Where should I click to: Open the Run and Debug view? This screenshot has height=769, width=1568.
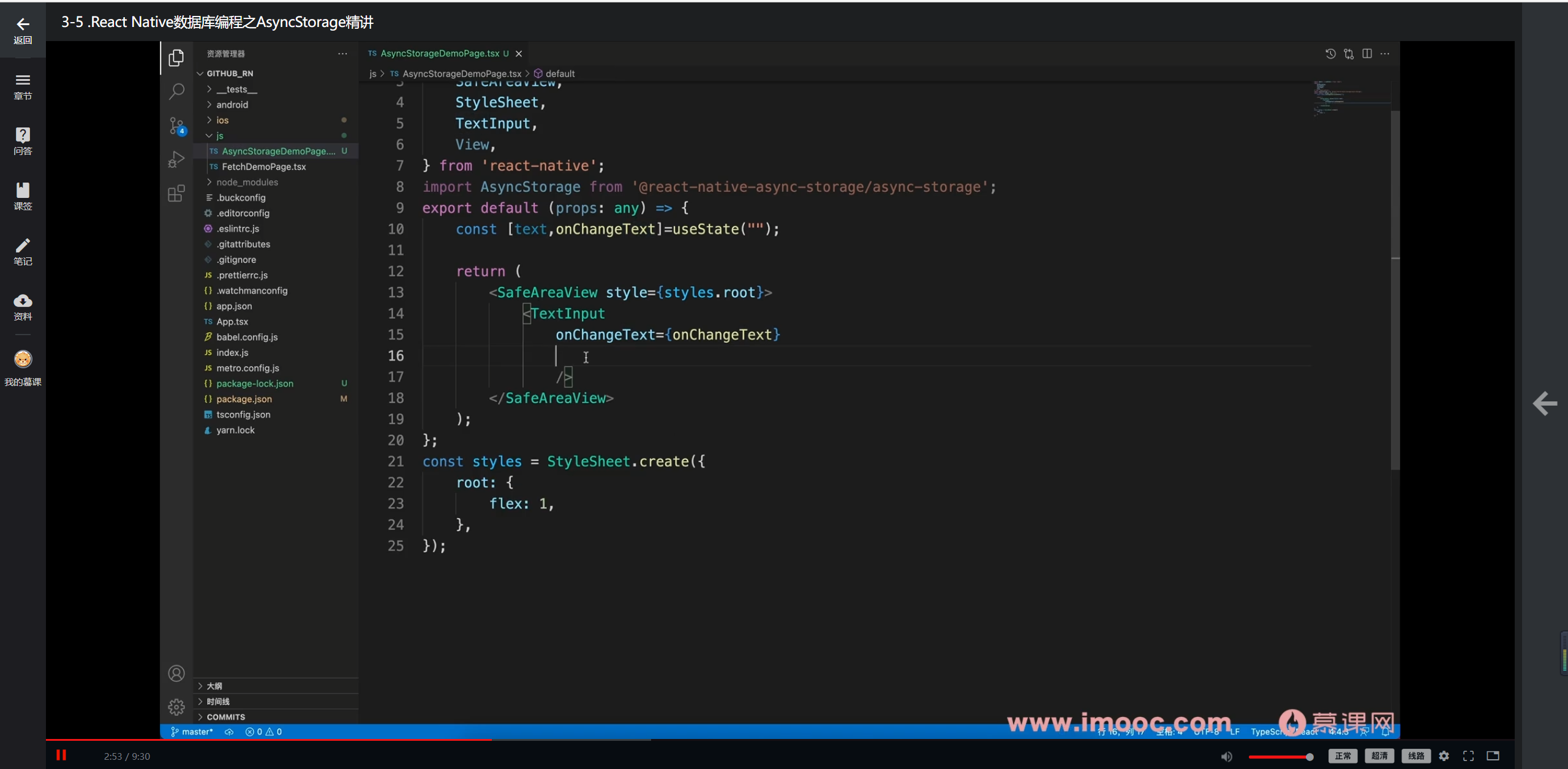(x=176, y=159)
